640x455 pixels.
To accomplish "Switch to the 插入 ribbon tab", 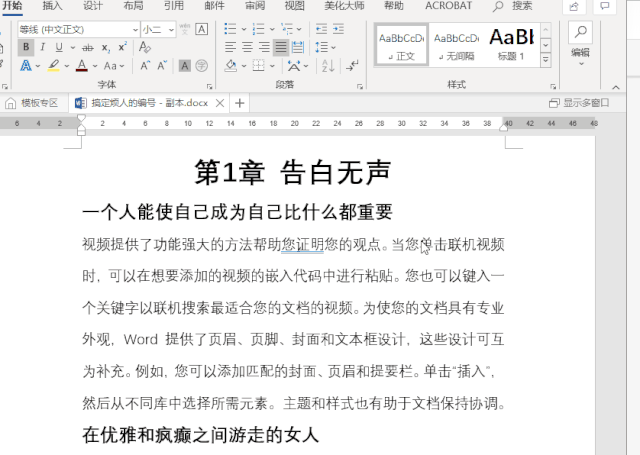I will 52,5.
